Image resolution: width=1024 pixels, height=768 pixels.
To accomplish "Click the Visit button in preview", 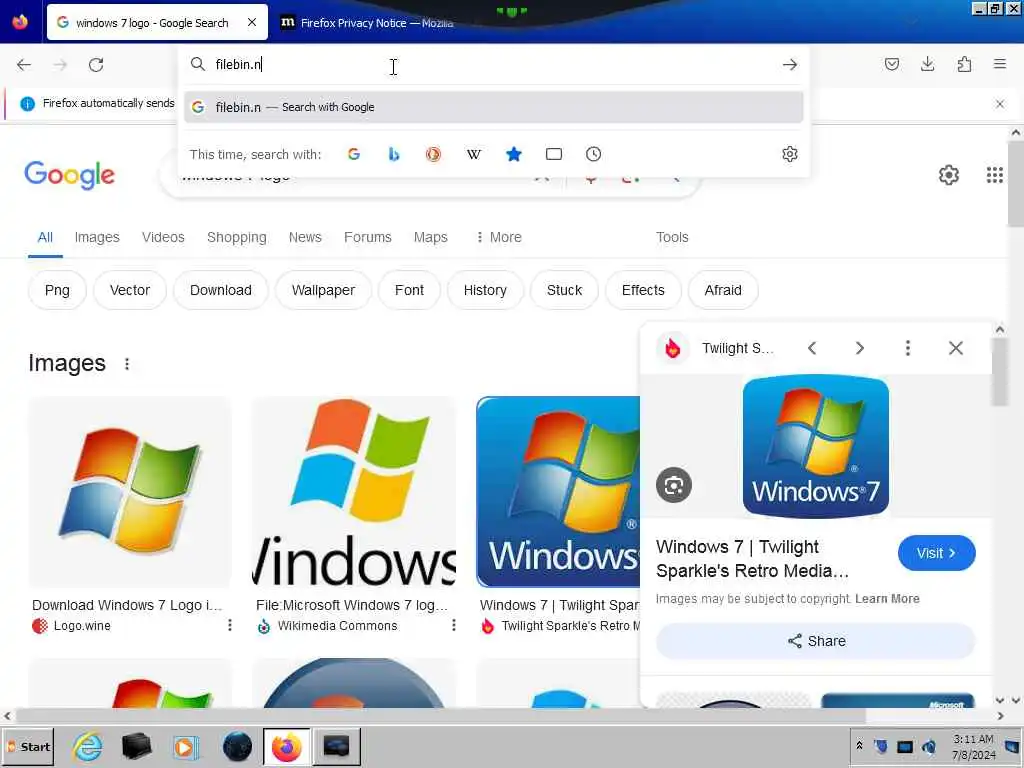I will click(x=936, y=553).
